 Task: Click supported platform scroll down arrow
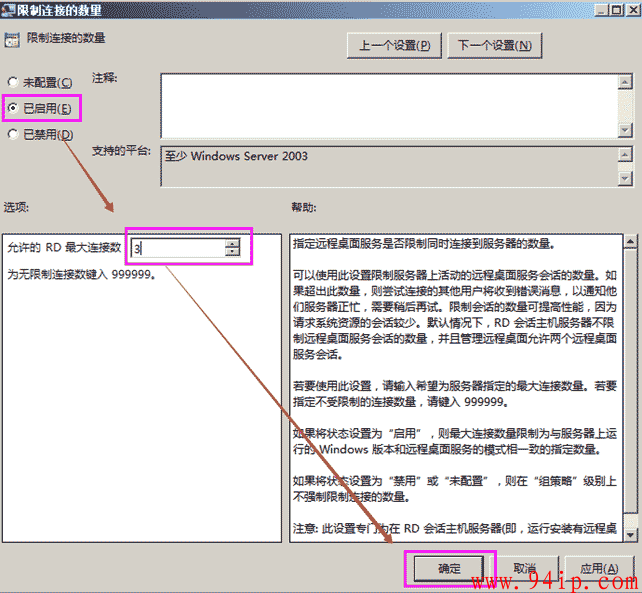point(625,178)
